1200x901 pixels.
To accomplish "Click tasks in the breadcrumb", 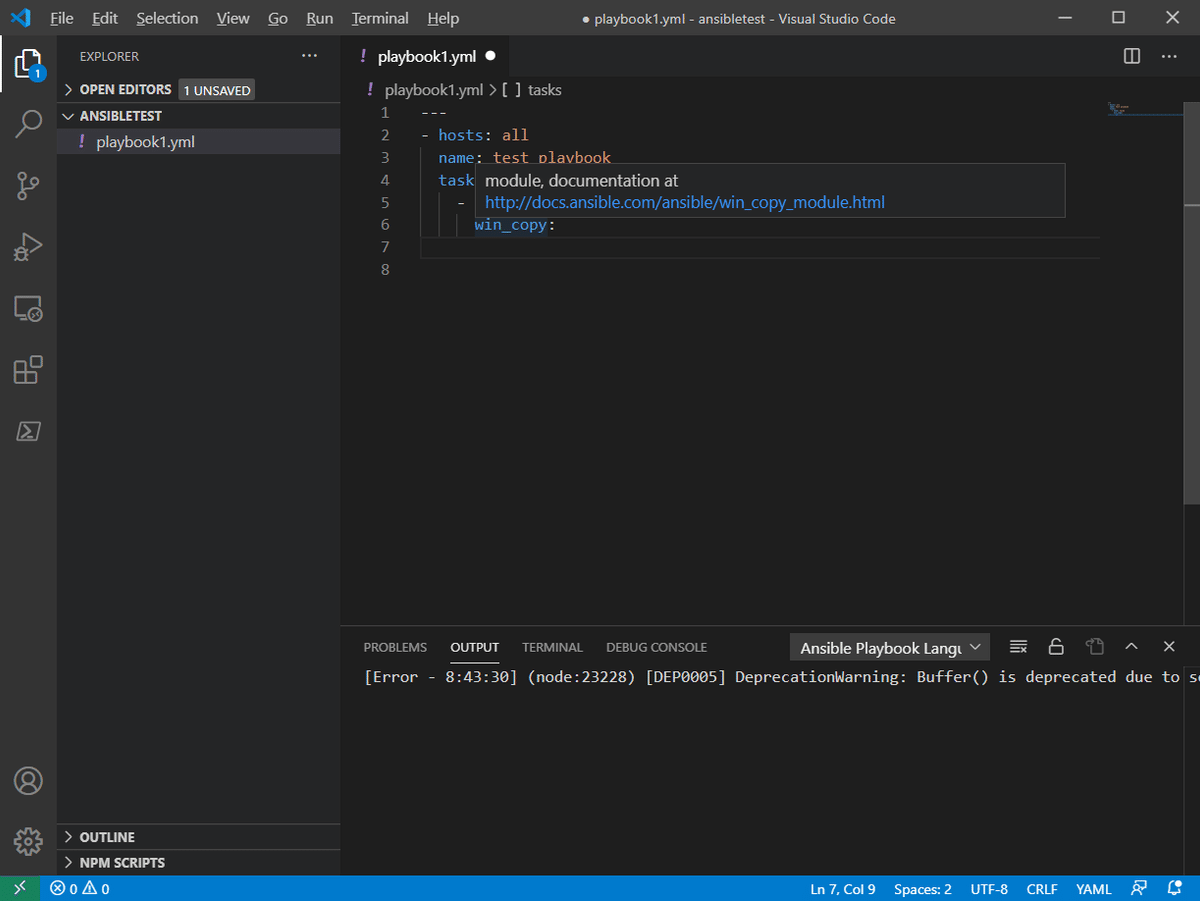I will click(544, 90).
